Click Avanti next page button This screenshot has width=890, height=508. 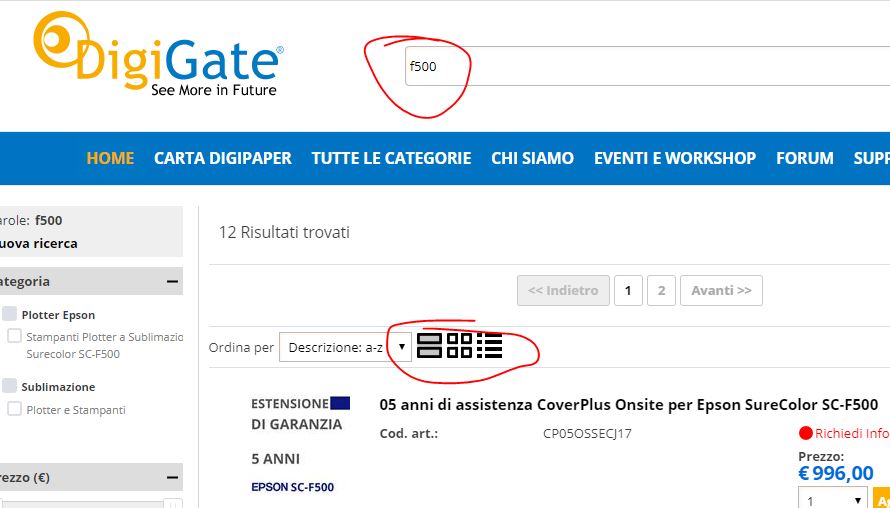(x=721, y=290)
